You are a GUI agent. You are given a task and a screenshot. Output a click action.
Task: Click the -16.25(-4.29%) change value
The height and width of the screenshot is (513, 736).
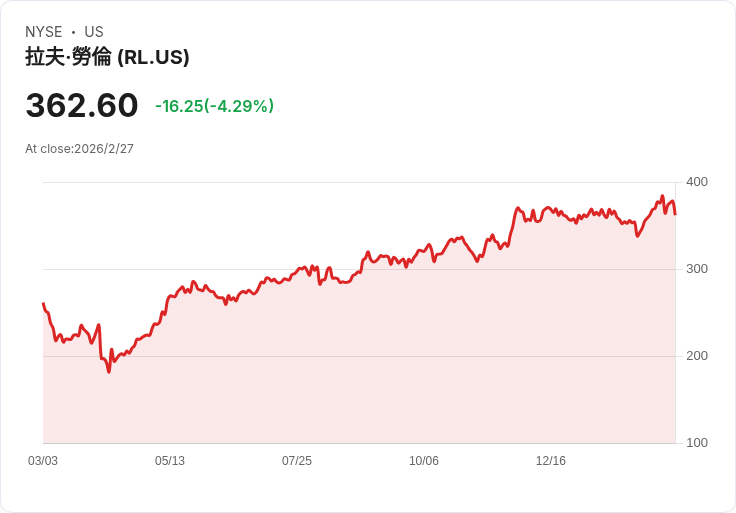coord(215,106)
